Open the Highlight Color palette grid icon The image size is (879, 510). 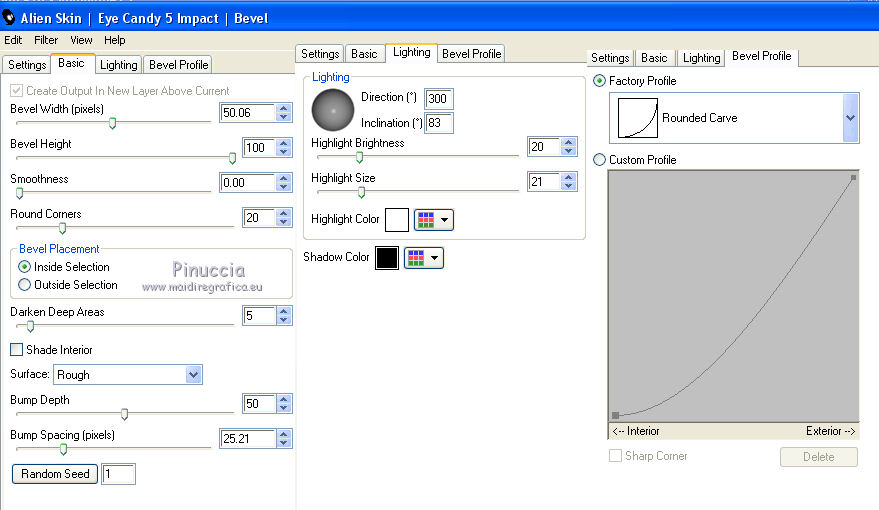pyautogui.click(x=426, y=220)
